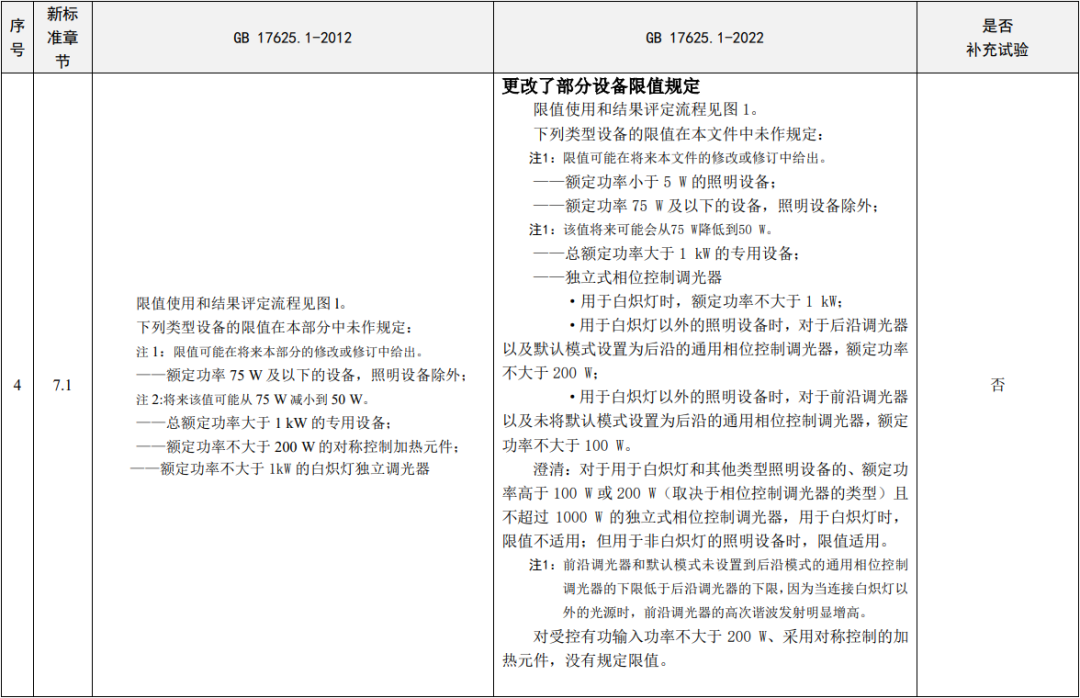Click the 序号 column header
This screenshot has height=698, width=1080.
[17, 38]
